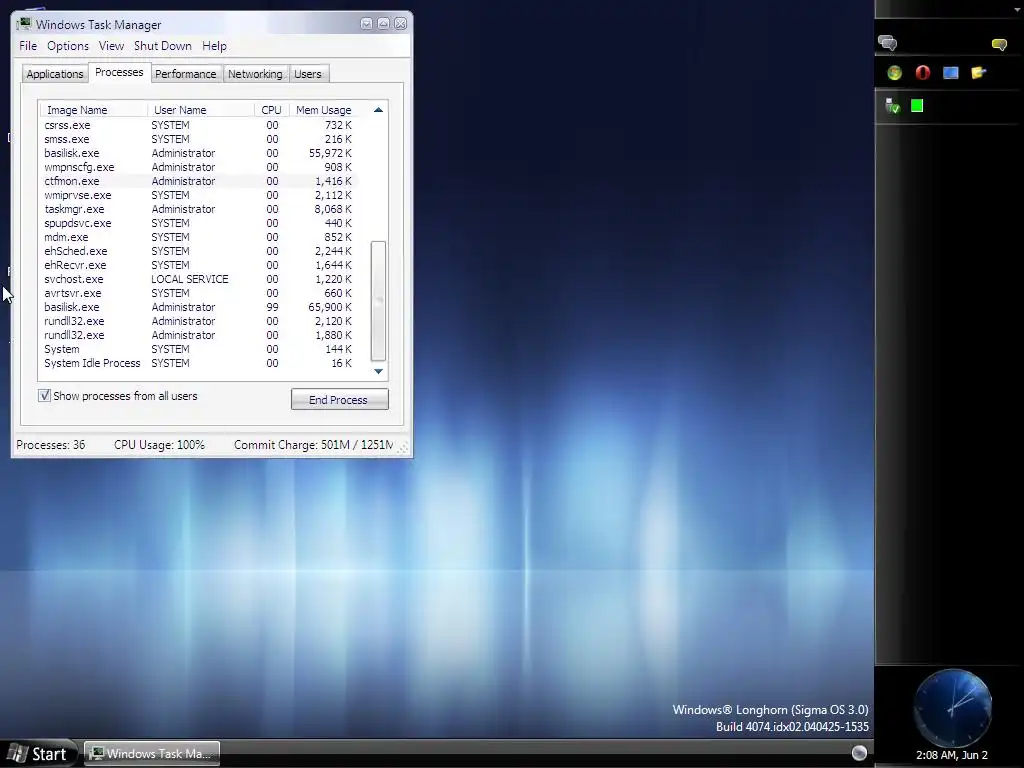Image resolution: width=1024 pixels, height=768 pixels.
Task: Click the CPU Usage: 100% status text
Action: 159,445
